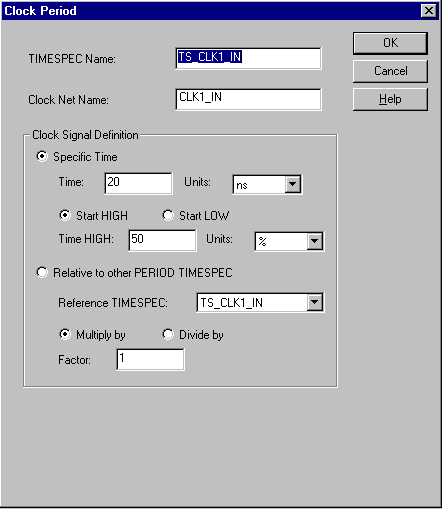Choose the Start HIGH radio button
This screenshot has height=509, width=442.
click(65, 215)
